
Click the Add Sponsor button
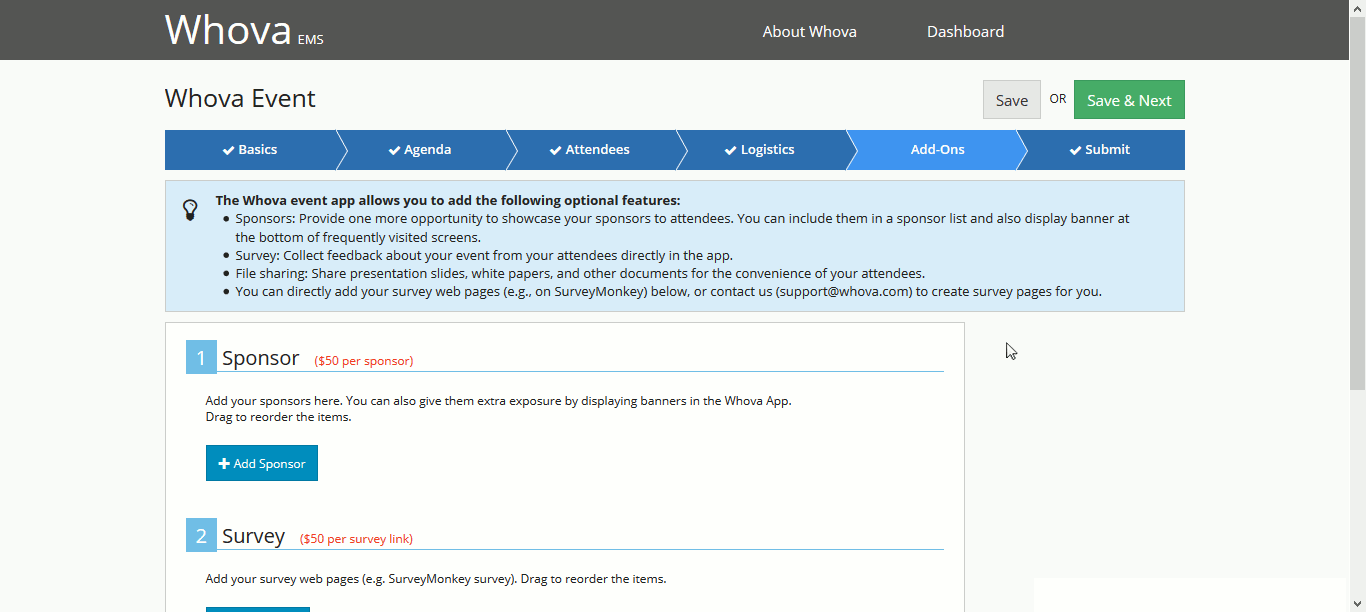262,464
